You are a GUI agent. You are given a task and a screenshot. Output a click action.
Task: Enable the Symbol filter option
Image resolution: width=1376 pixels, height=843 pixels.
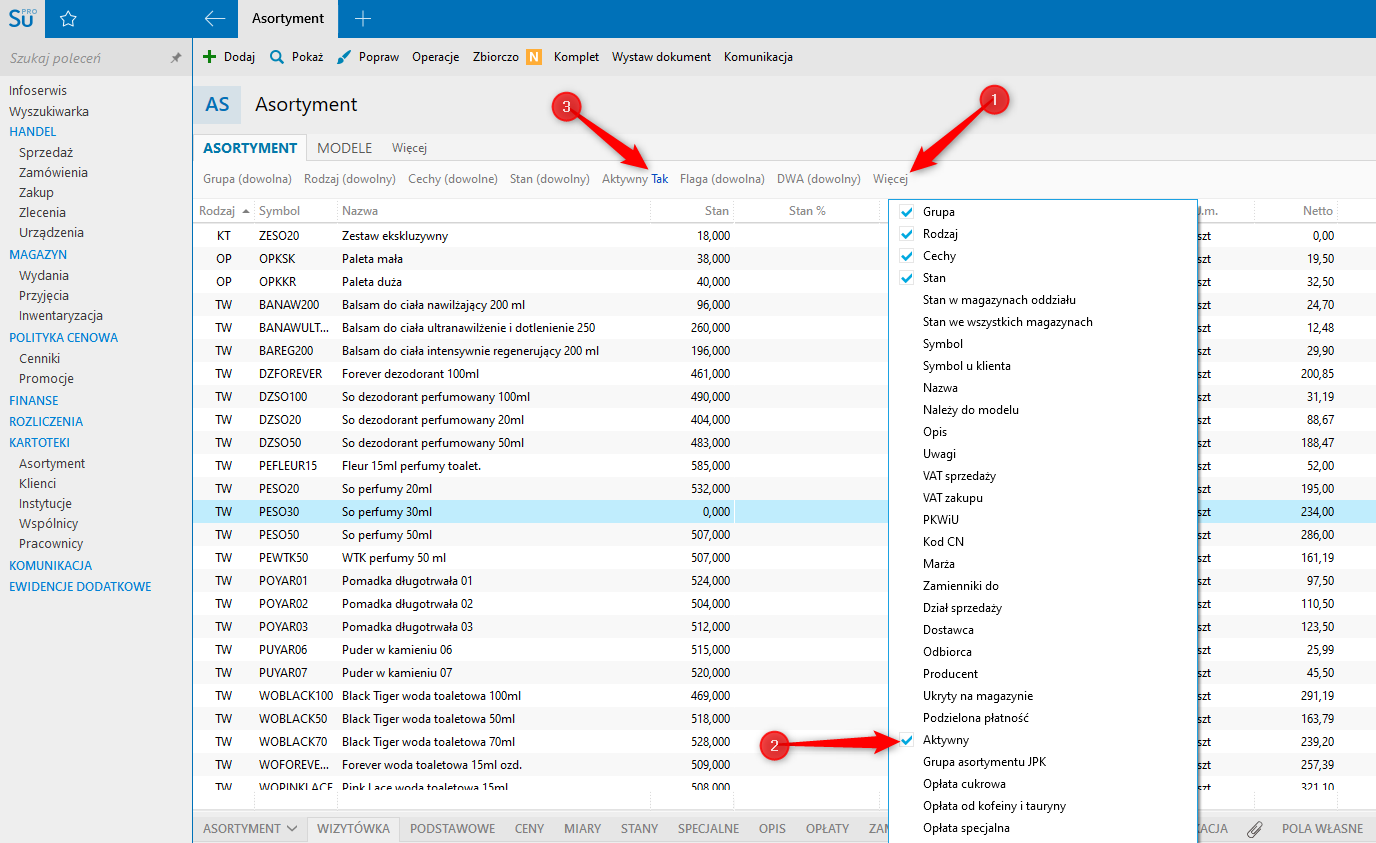943,344
